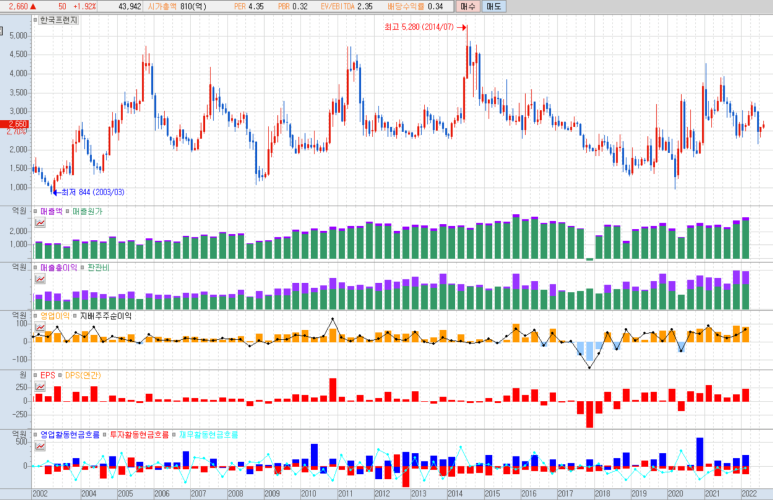Toggle the EPS series legend
This screenshot has width=773, height=500.
click(x=44, y=375)
